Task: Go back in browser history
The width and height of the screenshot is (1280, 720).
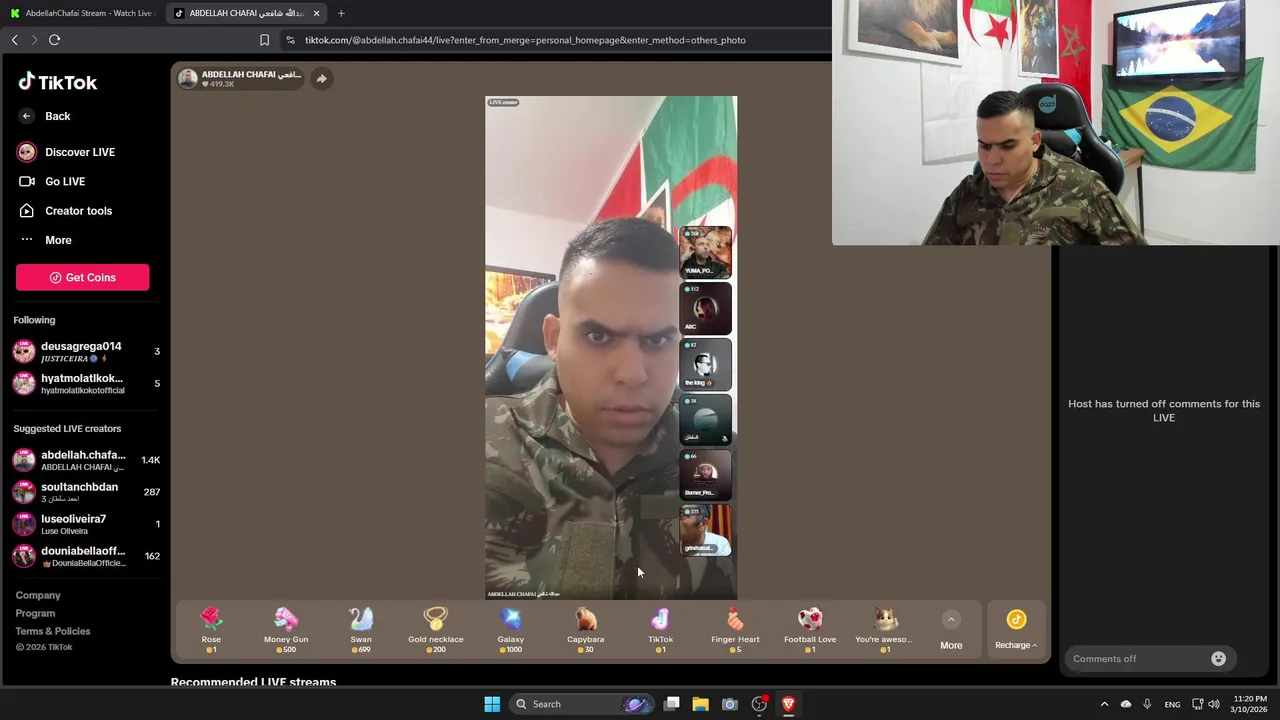Action: [15, 40]
